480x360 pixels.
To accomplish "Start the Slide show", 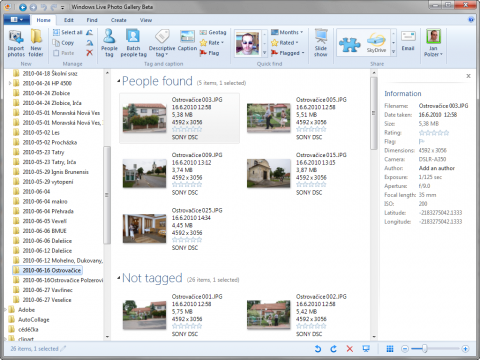I will click(x=321, y=43).
